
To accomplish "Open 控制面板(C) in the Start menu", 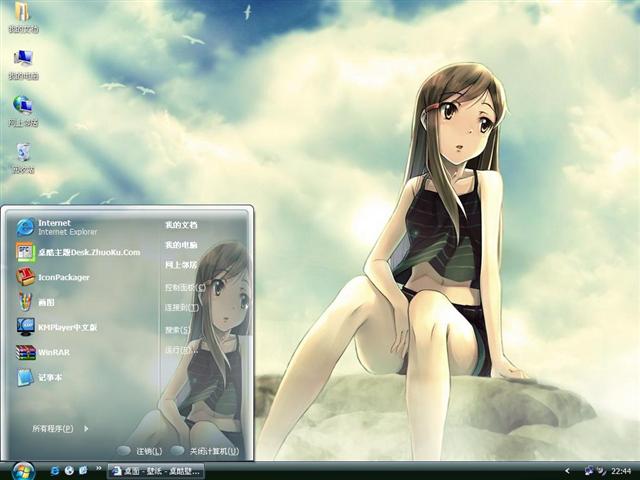I will point(184,287).
